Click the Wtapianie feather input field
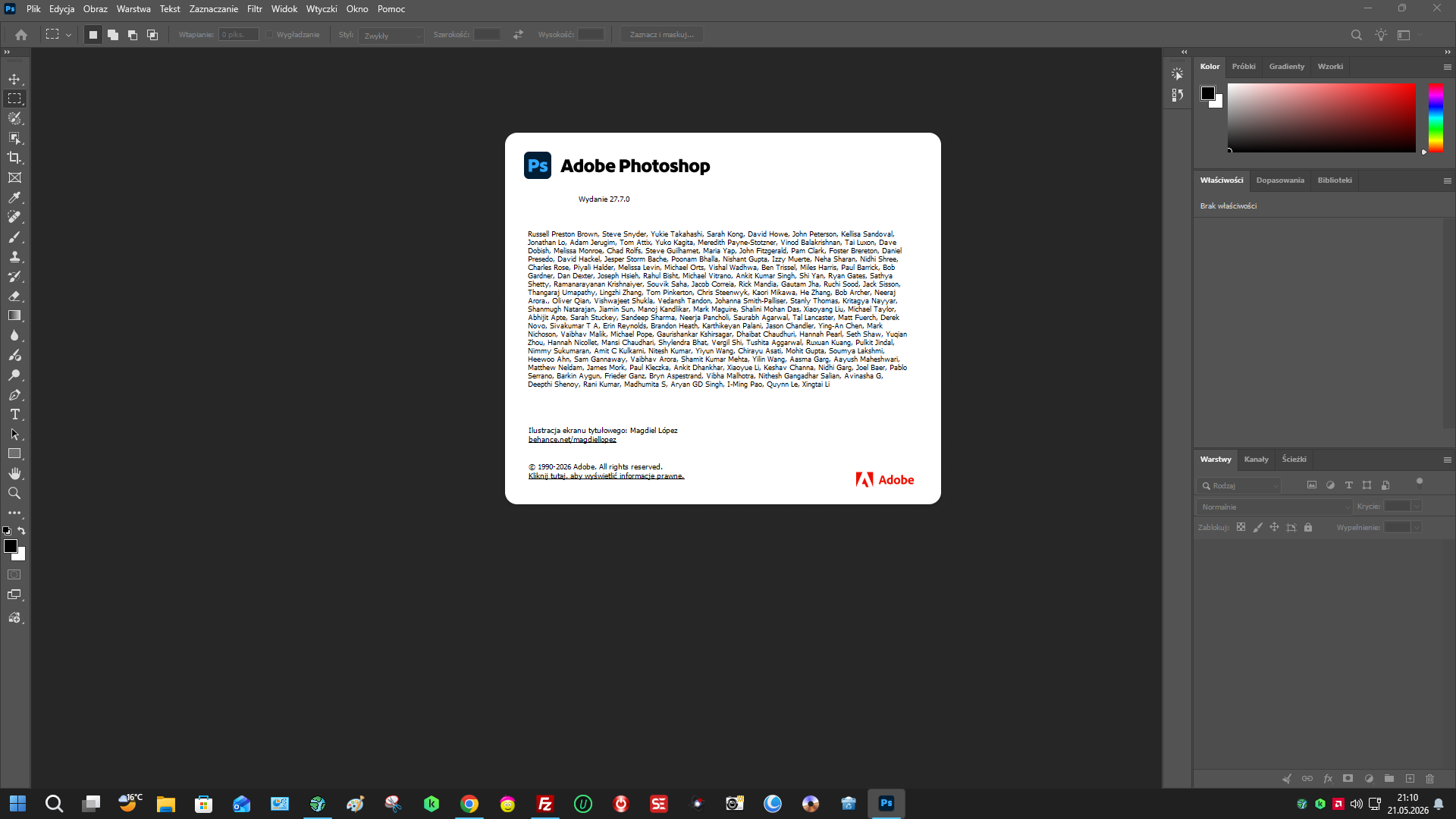Screen dimensions: 1456x819 239,35
